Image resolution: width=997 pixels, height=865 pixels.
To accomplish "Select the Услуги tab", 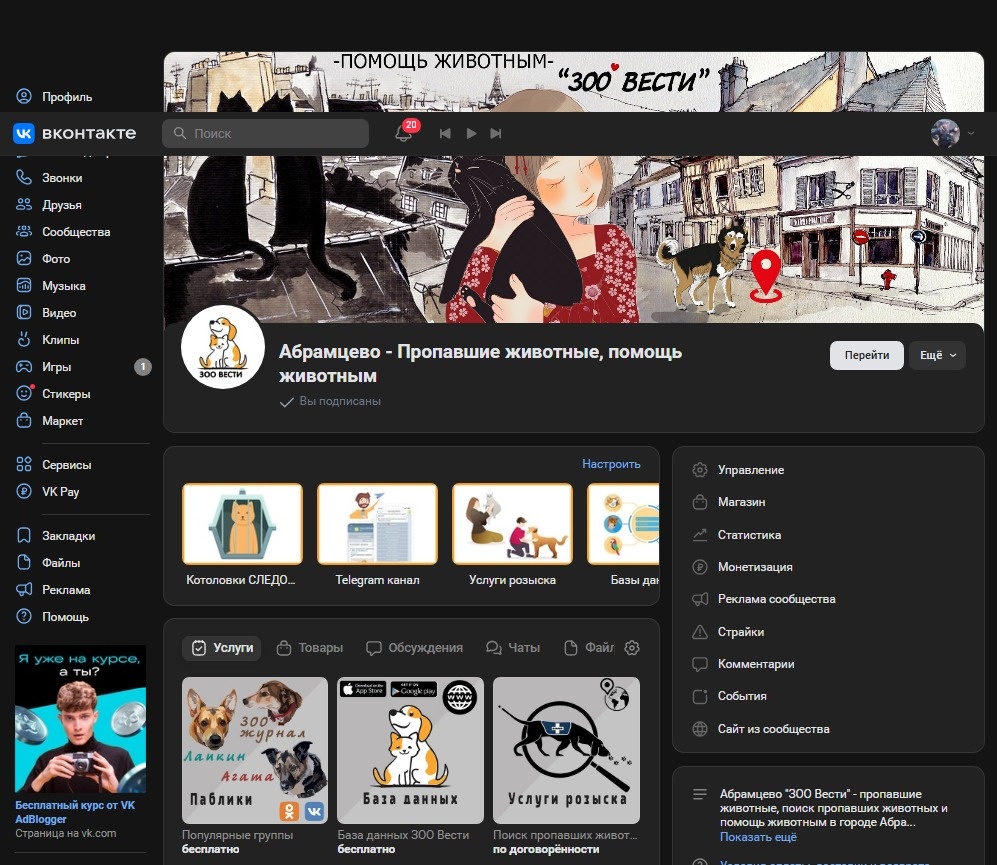I will pos(222,647).
